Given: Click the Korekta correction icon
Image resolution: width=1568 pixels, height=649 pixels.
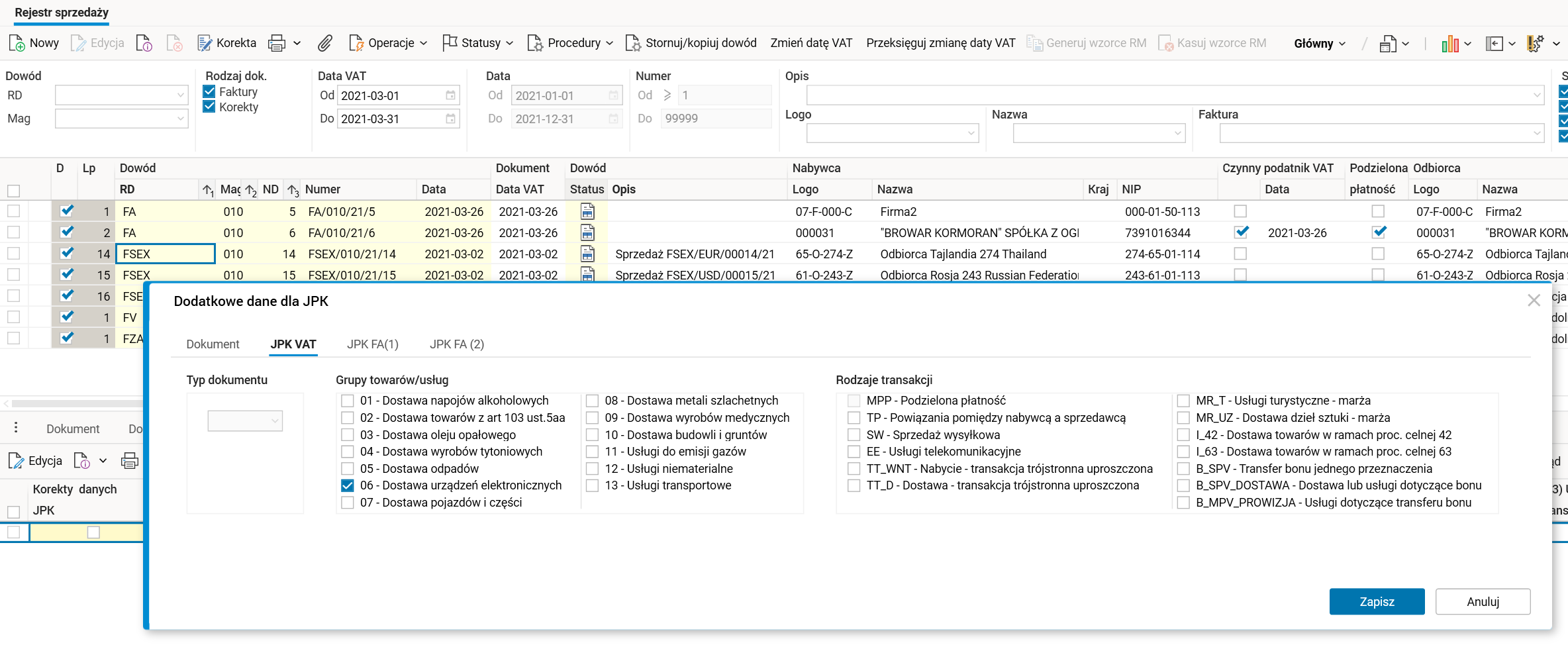Looking at the screenshot, I should coord(205,43).
